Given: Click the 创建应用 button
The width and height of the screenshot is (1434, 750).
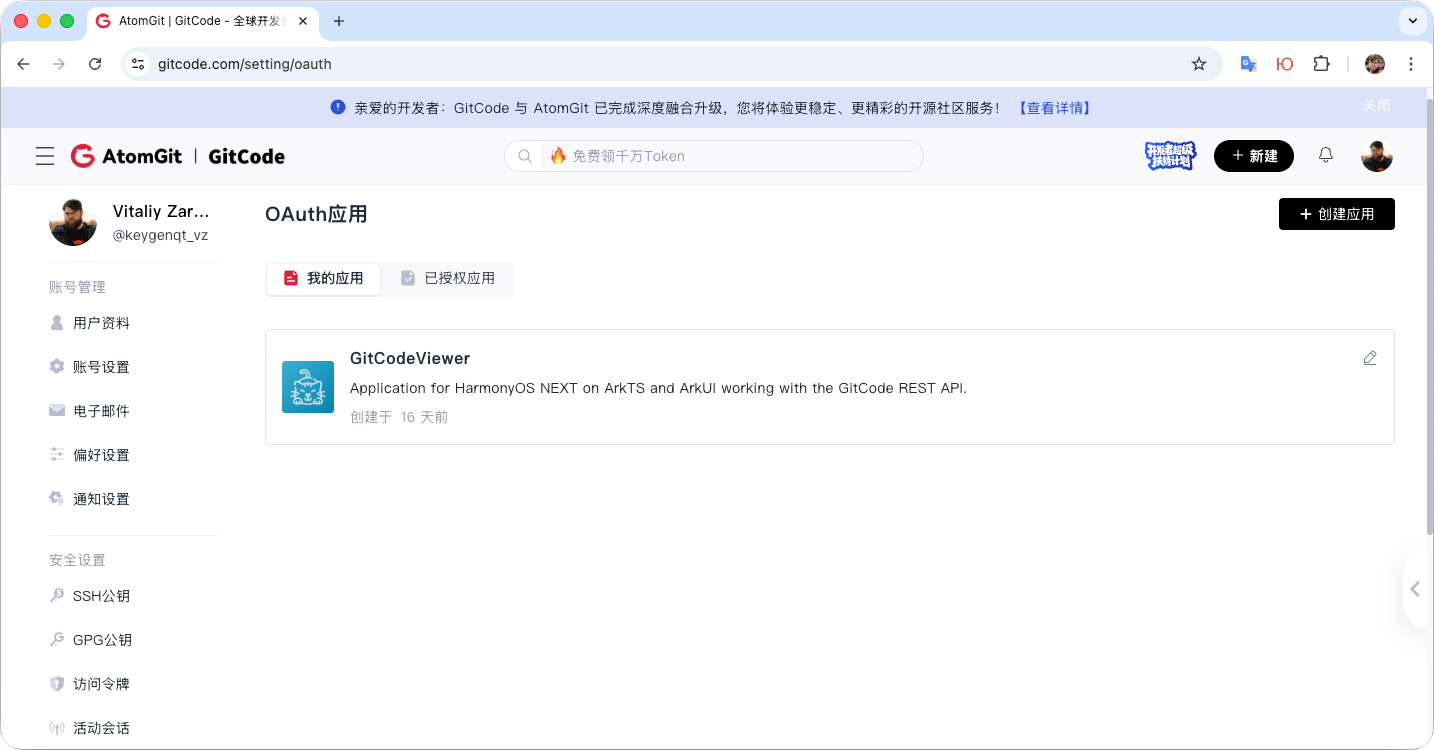Looking at the screenshot, I should (x=1337, y=214).
